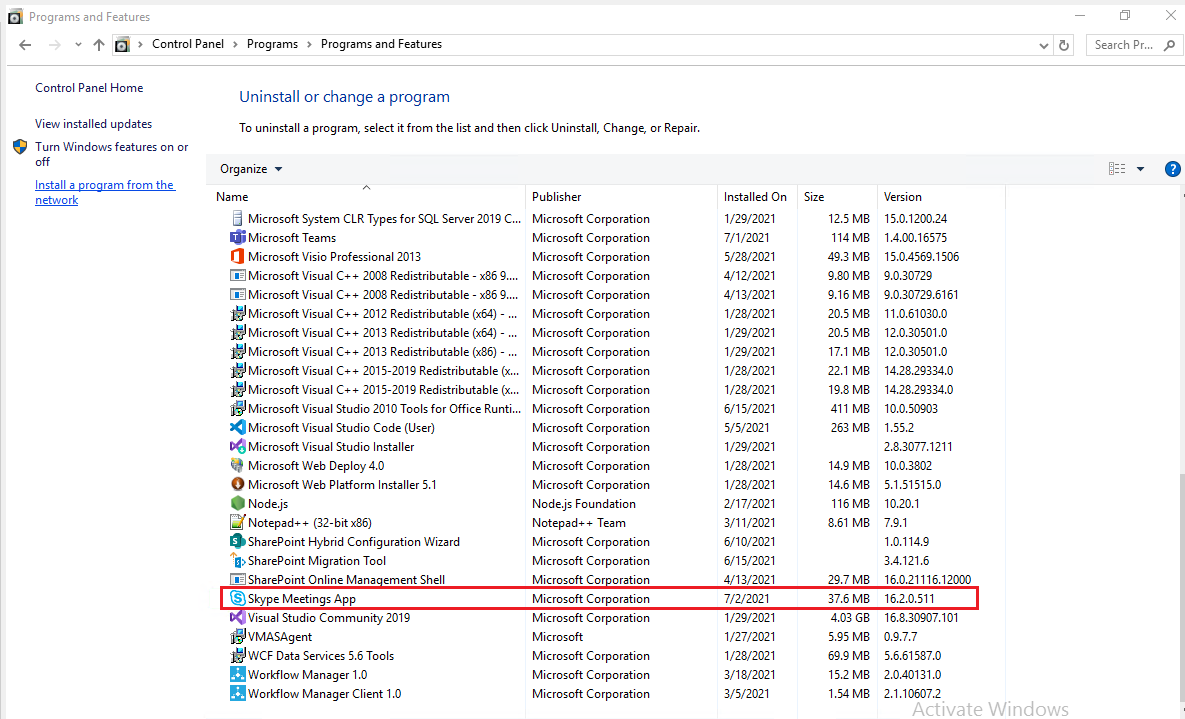This screenshot has width=1185, height=719.
Task: Click the Microsoft Visual Studio Installer icon
Action: coord(237,446)
